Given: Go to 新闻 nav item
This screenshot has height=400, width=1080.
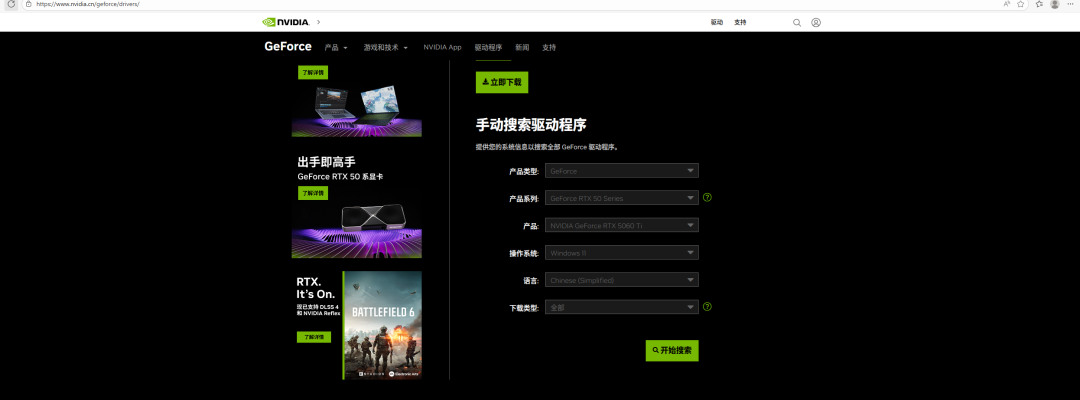Looking at the screenshot, I should [x=522, y=48].
